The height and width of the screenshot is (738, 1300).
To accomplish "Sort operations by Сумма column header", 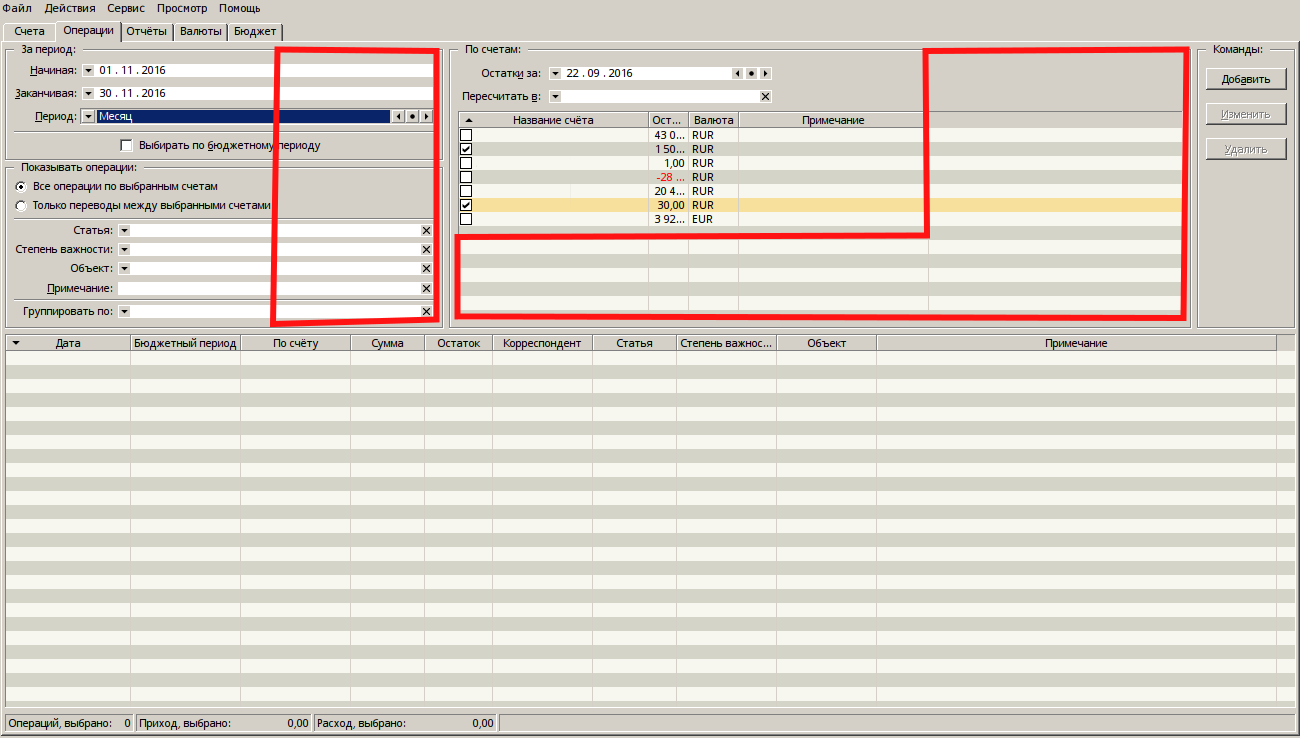I will click(387, 343).
